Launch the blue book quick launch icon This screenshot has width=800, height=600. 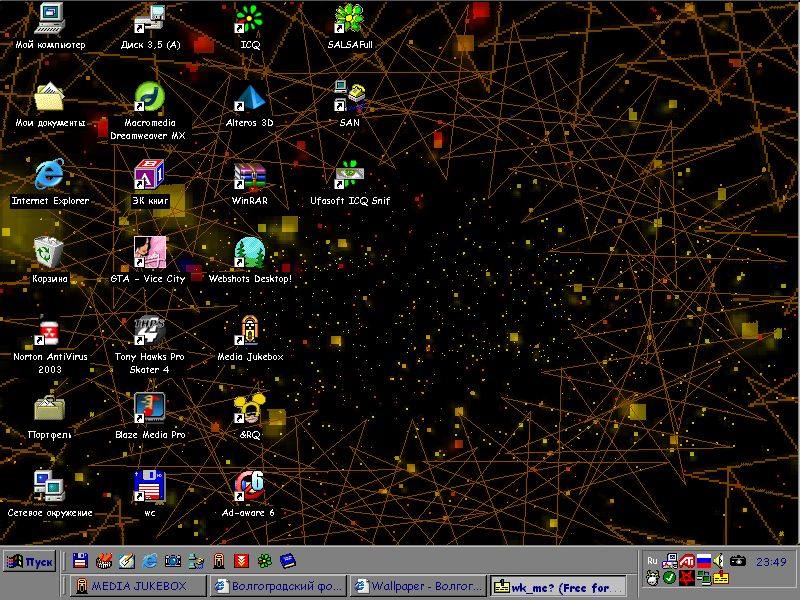pos(288,561)
